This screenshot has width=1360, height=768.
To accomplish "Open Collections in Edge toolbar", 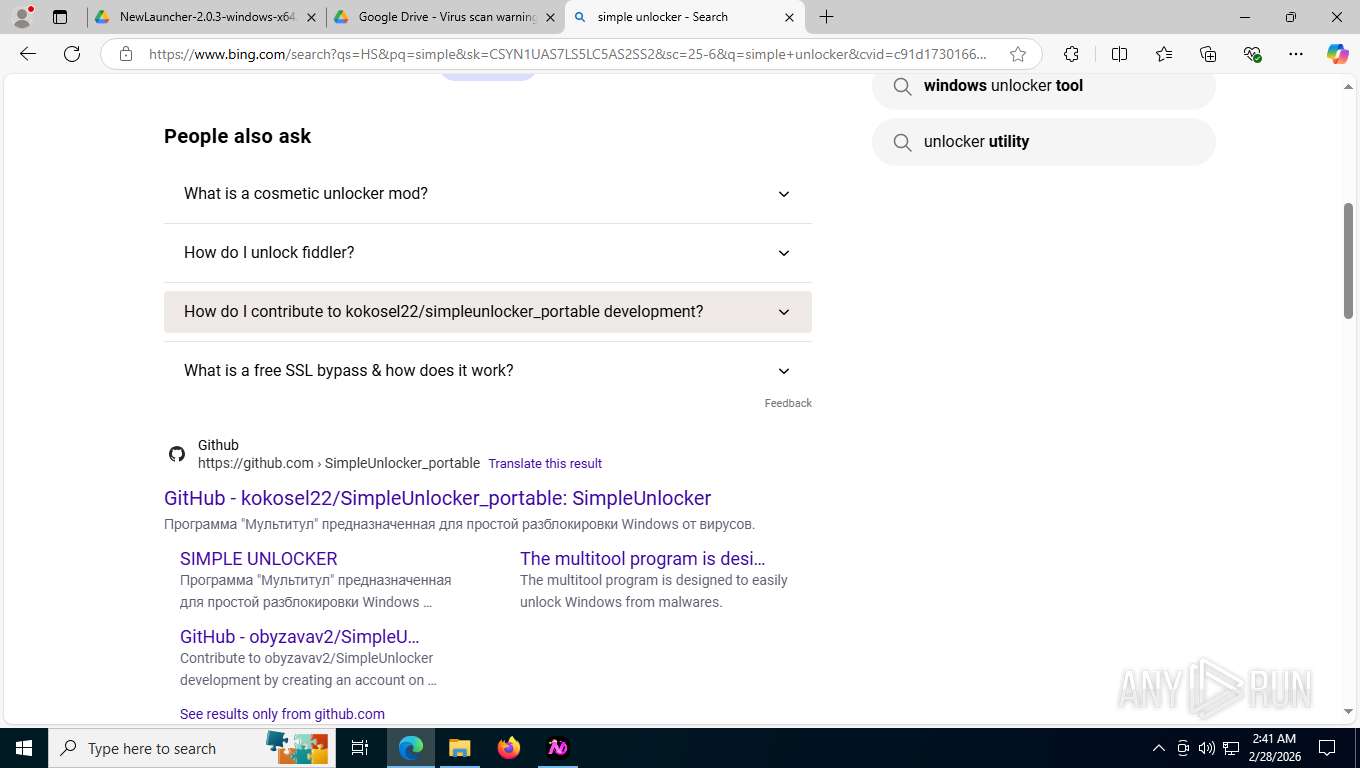I will coord(1208,54).
